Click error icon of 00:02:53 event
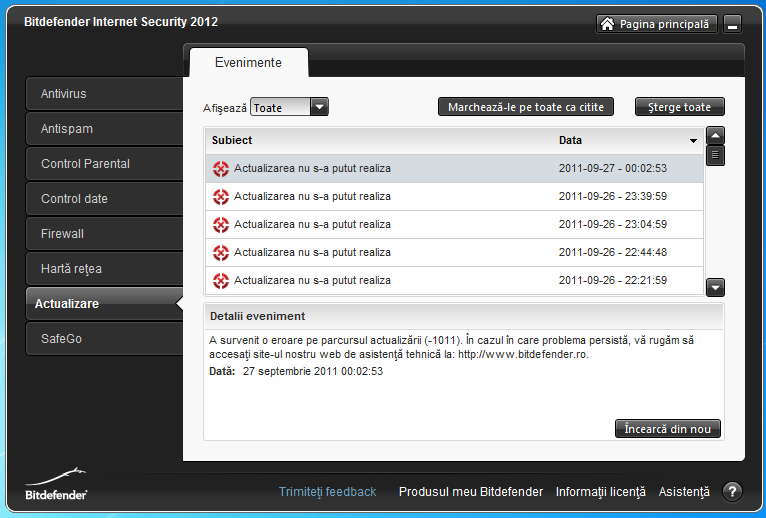The height and width of the screenshot is (518, 766). pyautogui.click(x=221, y=169)
